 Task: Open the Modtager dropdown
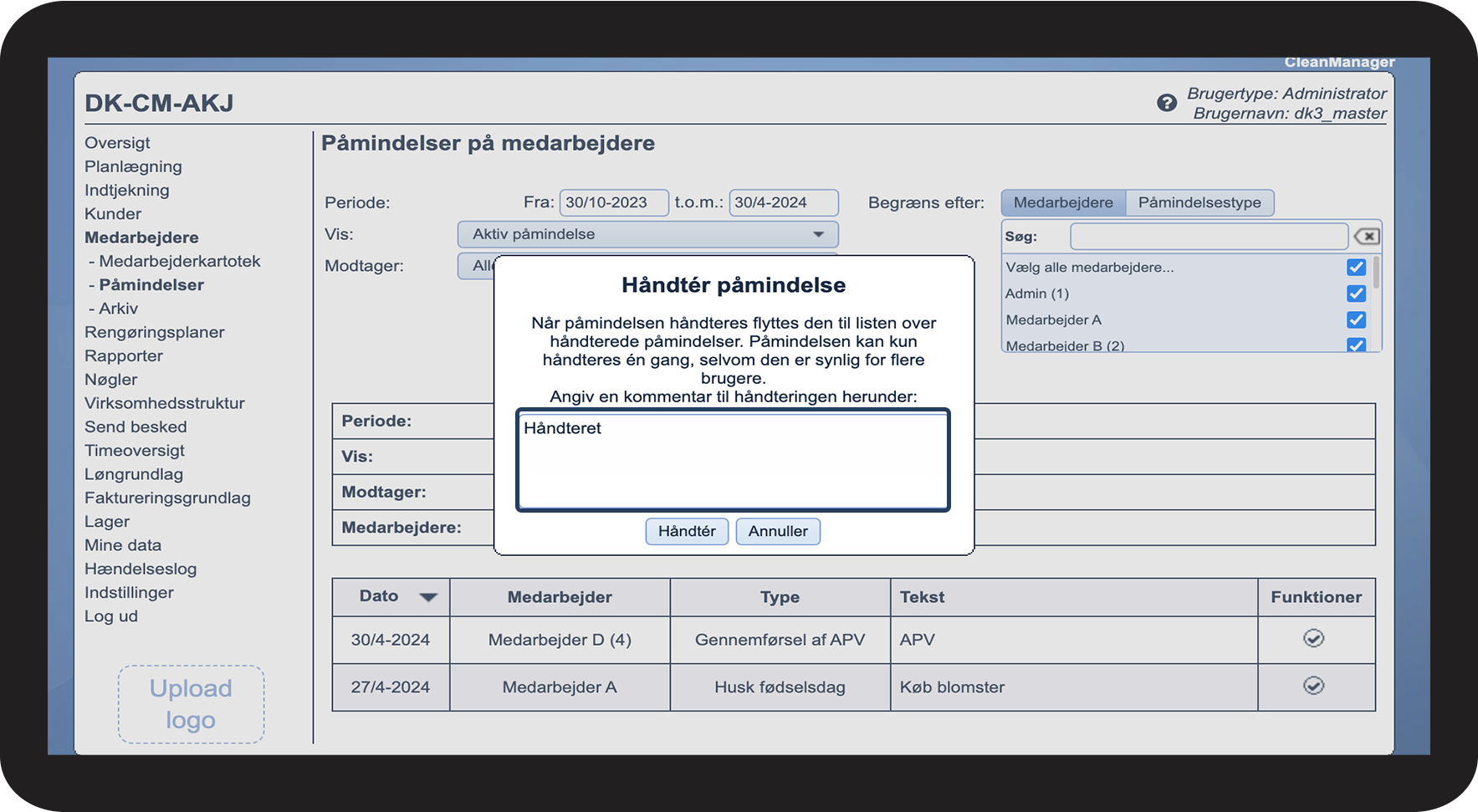pyautogui.click(x=477, y=266)
